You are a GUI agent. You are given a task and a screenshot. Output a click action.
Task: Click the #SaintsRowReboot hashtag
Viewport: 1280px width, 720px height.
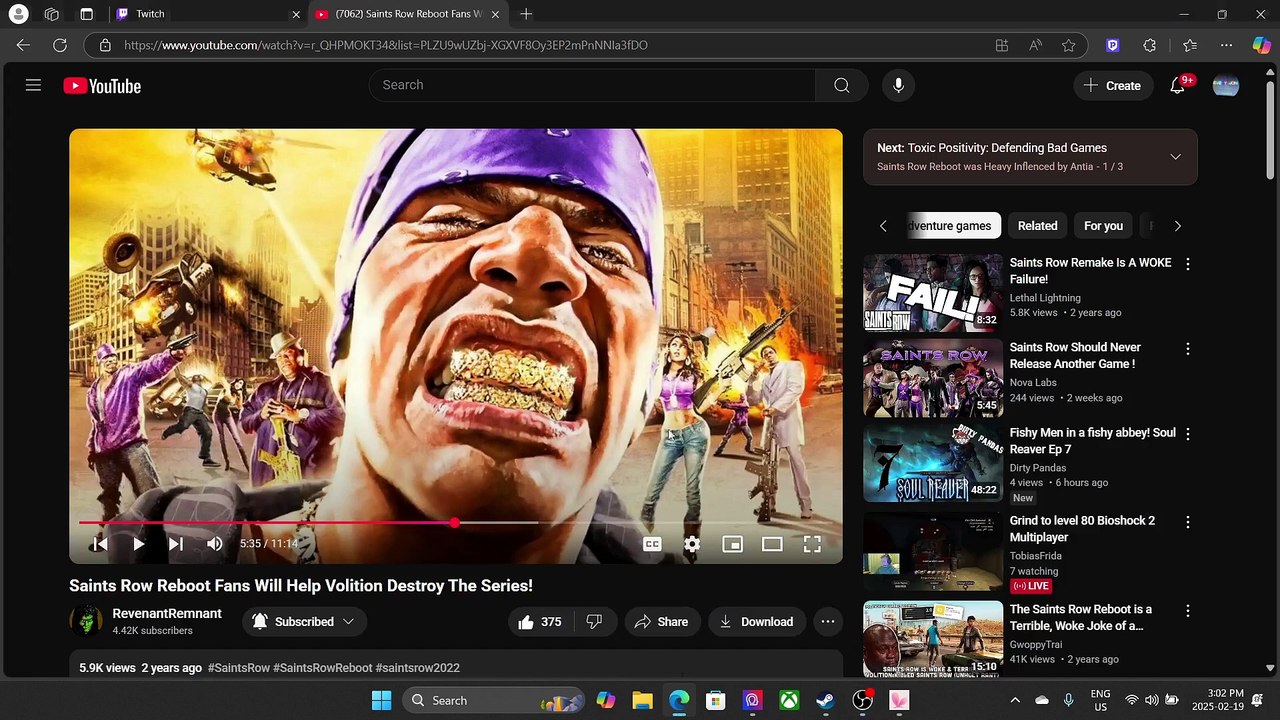tap(323, 668)
